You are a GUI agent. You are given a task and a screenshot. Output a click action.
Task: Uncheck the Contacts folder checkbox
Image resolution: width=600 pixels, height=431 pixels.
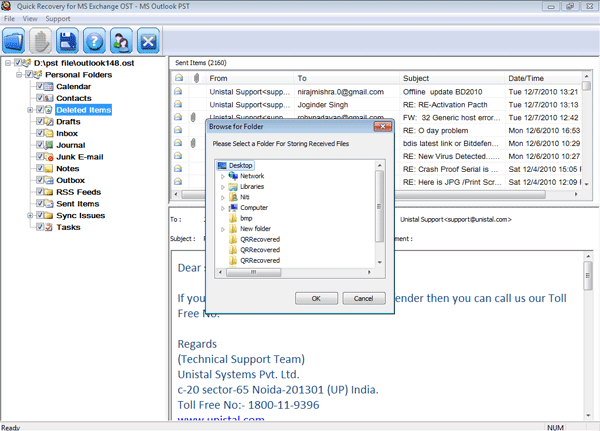point(40,98)
